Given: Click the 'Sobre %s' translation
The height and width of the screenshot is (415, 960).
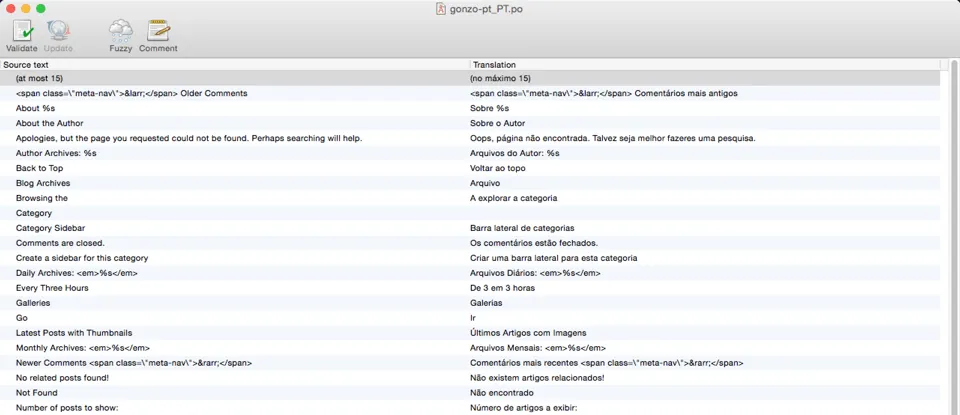Looking at the screenshot, I should tap(489, 108).
